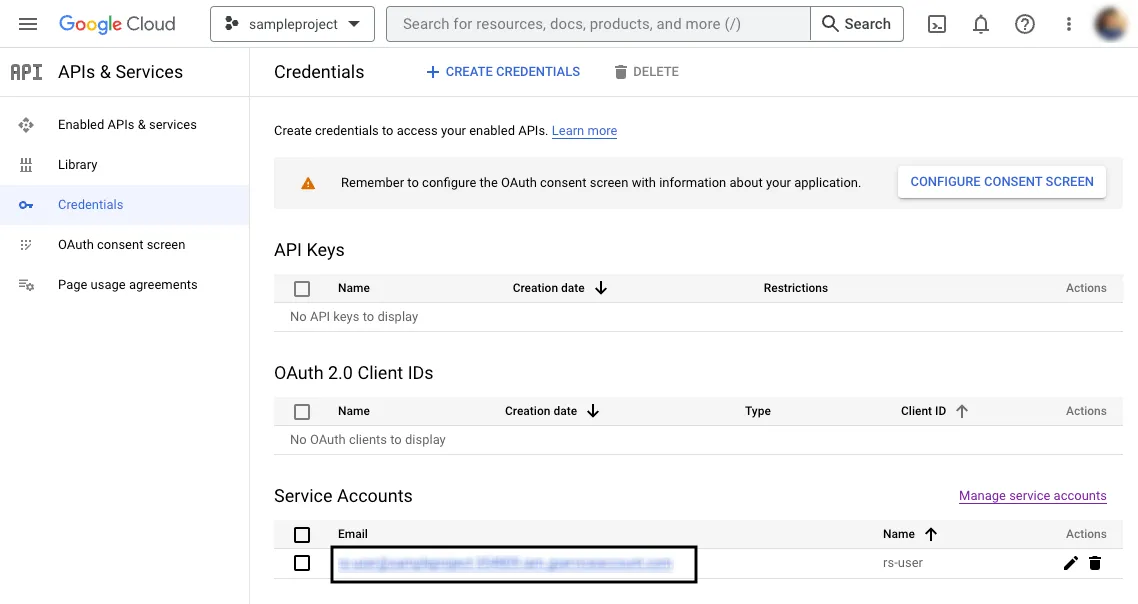
Task: Click the Type column header
Action: [x=758, y=411]
